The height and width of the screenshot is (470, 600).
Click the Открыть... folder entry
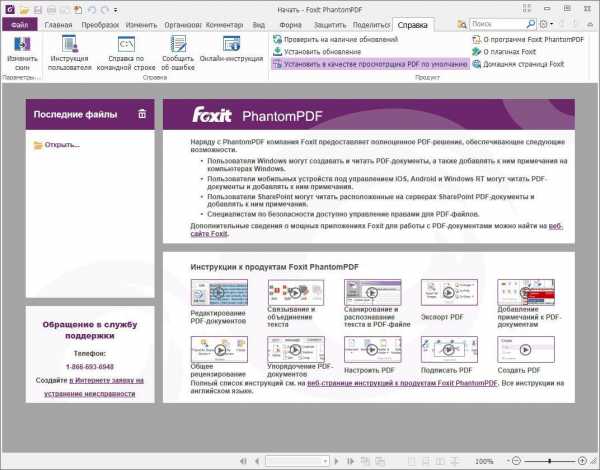pyautogui.click(x=57, y=145)
